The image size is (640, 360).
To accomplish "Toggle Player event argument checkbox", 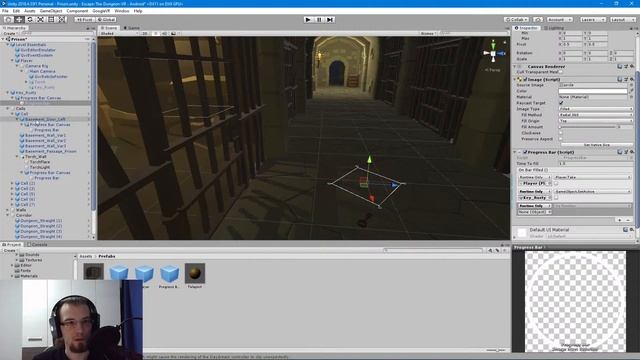I will coord(556,183).
